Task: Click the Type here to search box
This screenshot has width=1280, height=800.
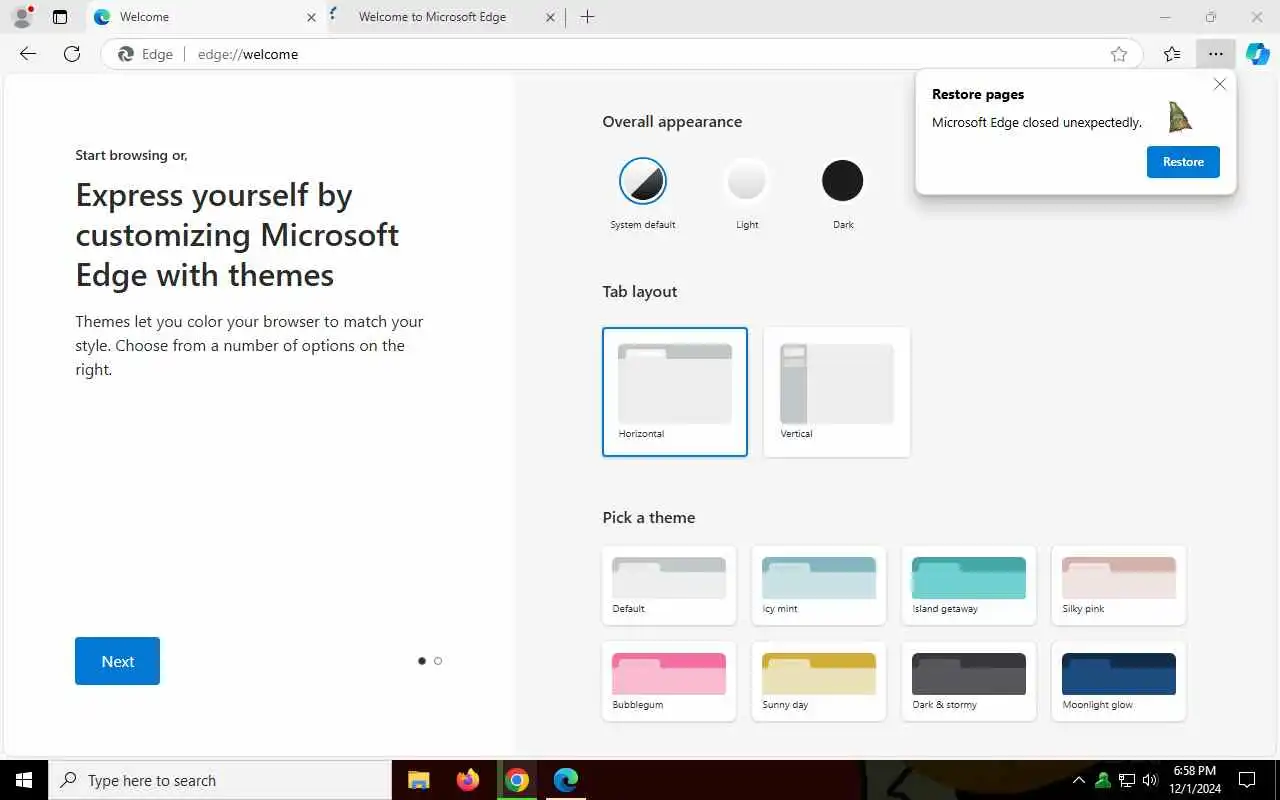Action: pyautogui.click(x=220, y=780)
